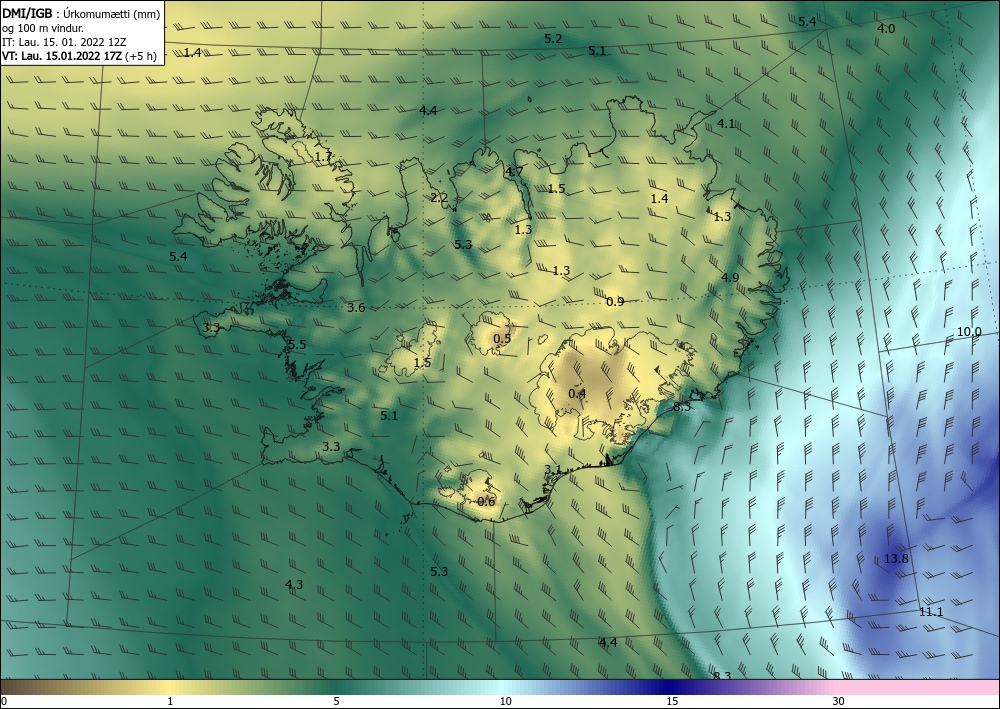Click the 4.7 value on north coast

point(514,172)
